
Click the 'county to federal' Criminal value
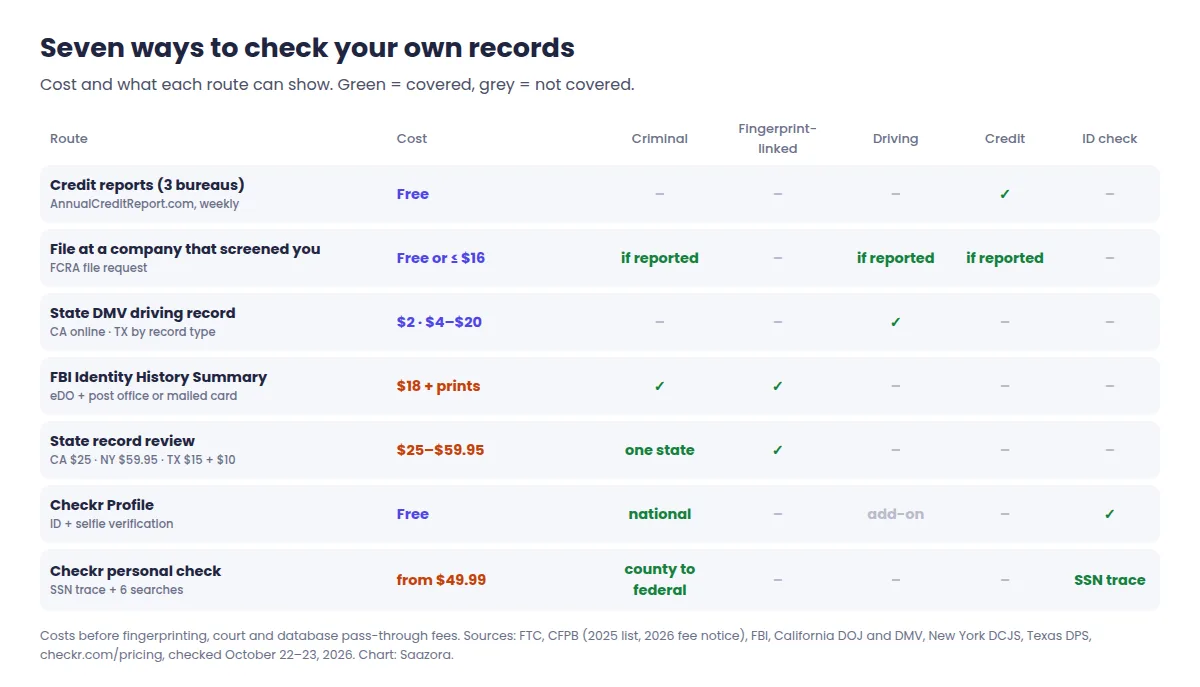660,580
